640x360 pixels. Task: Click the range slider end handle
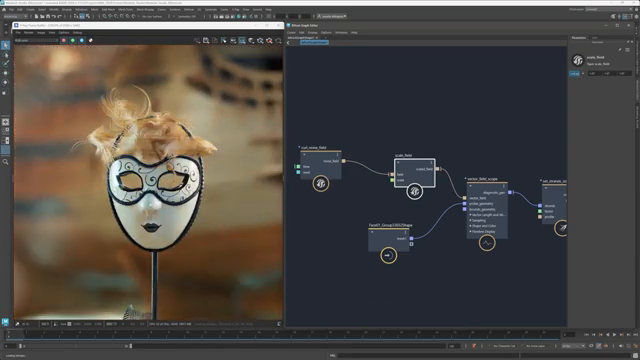point(131,346)
